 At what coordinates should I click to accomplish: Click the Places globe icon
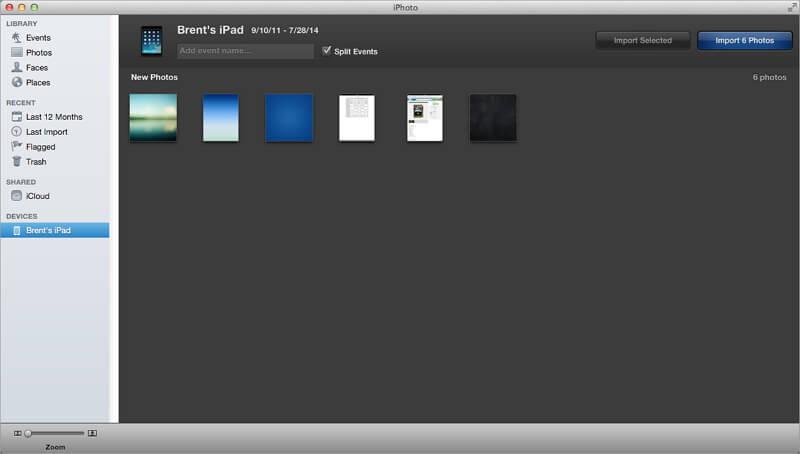point(17,83)
